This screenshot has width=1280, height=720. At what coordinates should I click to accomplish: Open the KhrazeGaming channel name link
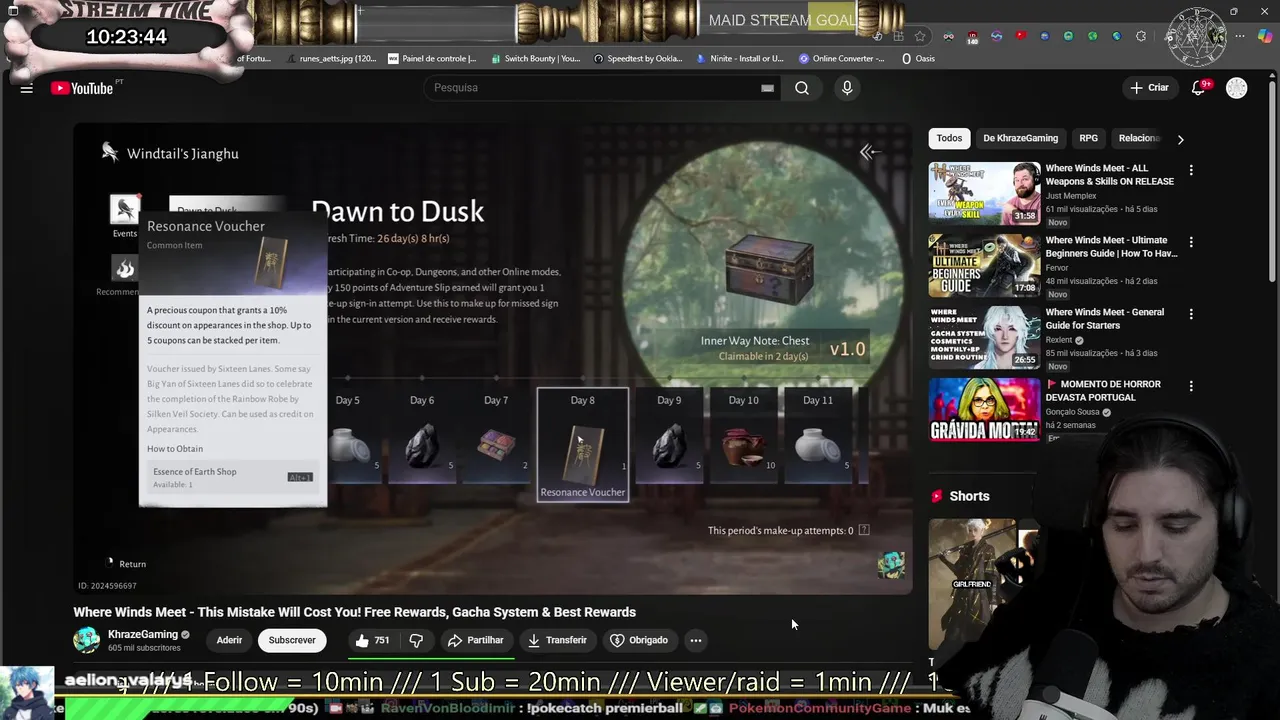[143, 634]
